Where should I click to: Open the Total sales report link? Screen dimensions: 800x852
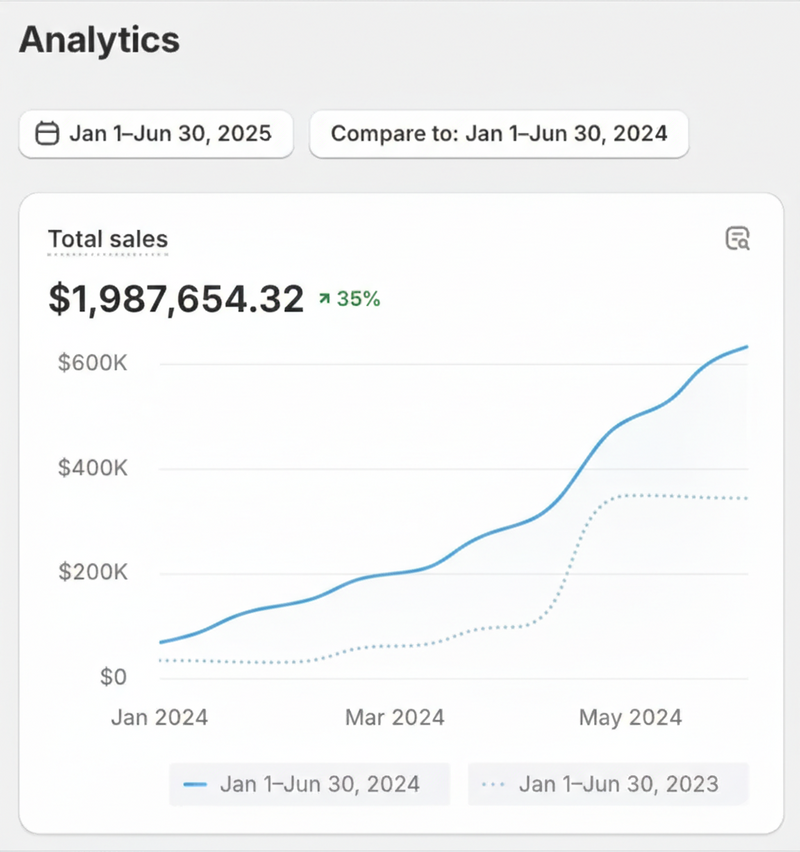[x=108, y=239]
